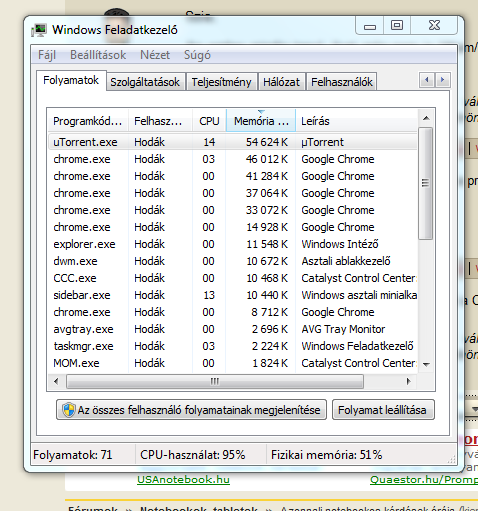Select the chrome.exe row using 8 712 K
Screen dimensions: 478x511
[x=232, y=312]
